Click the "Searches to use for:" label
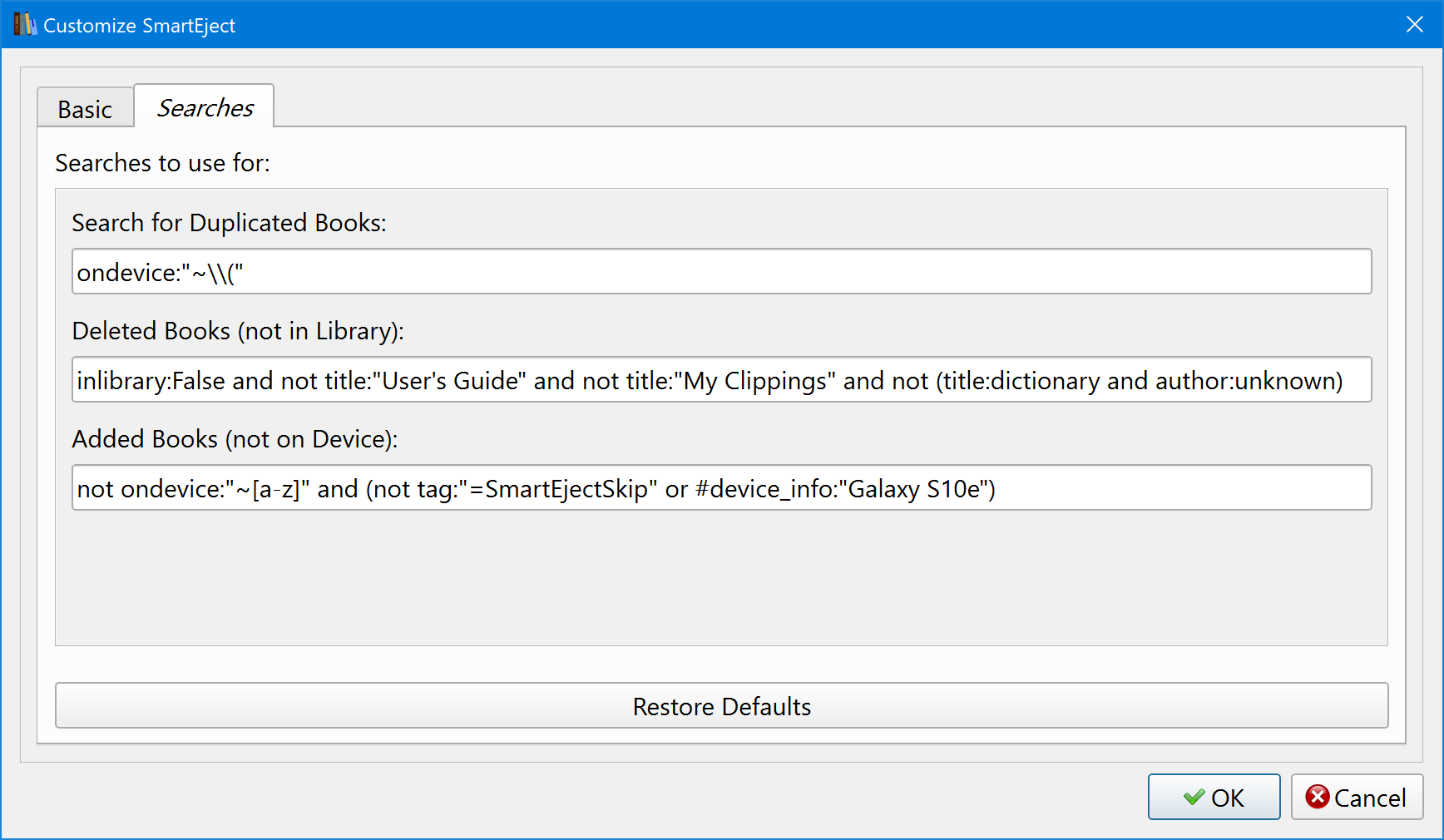1444x840 pixels. (162, 163)
